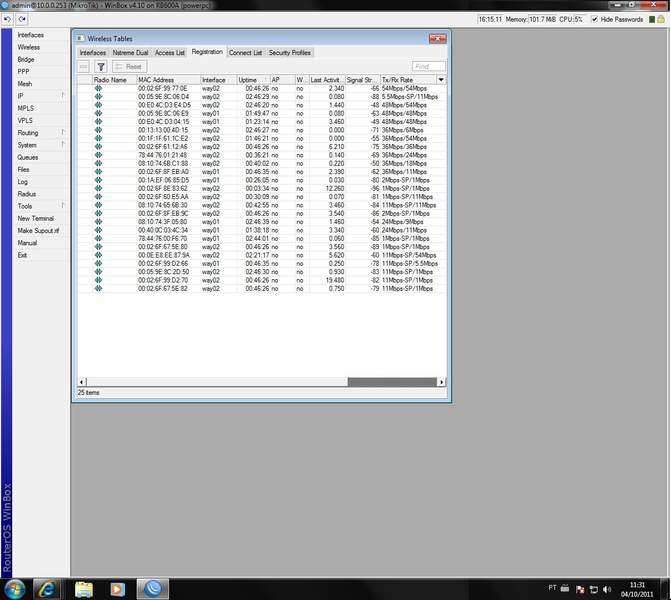
Task: Expand the IP submenu
Action: [x=63, y=96]
